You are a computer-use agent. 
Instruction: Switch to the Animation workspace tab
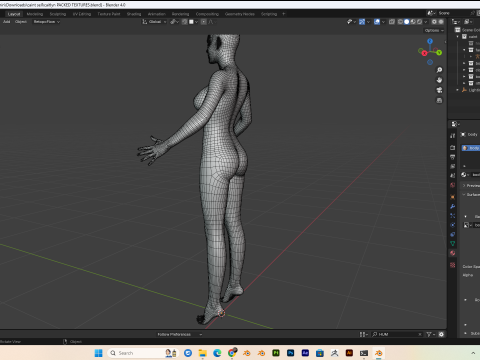coord(156,14)
